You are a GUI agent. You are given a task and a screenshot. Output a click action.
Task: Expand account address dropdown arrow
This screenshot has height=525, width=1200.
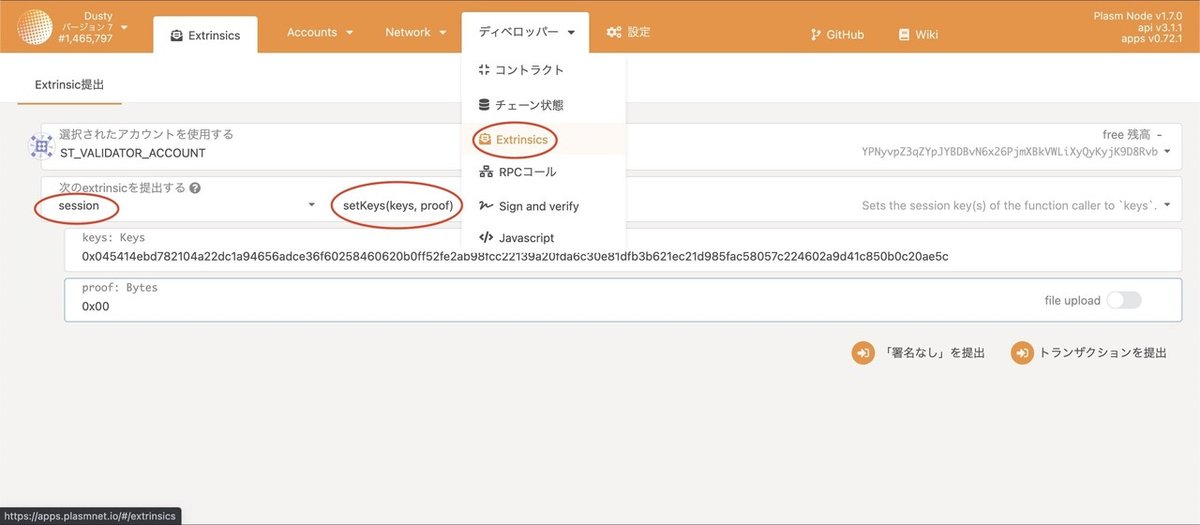pos(1167,153)
